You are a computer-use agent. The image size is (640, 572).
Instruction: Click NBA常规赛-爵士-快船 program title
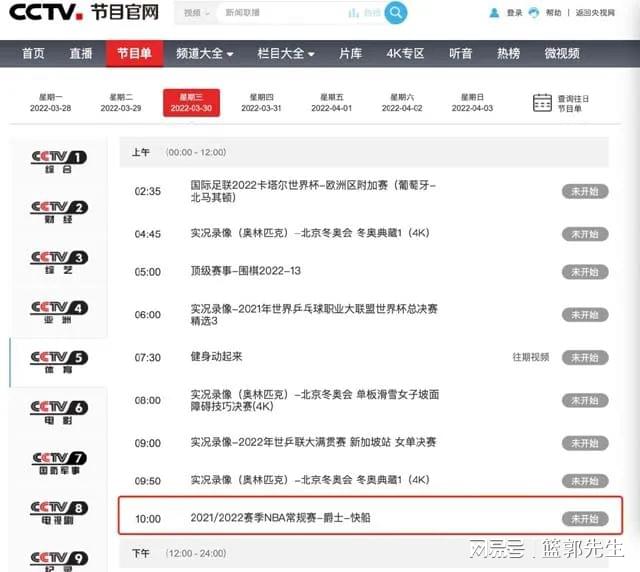click(280, 518)
